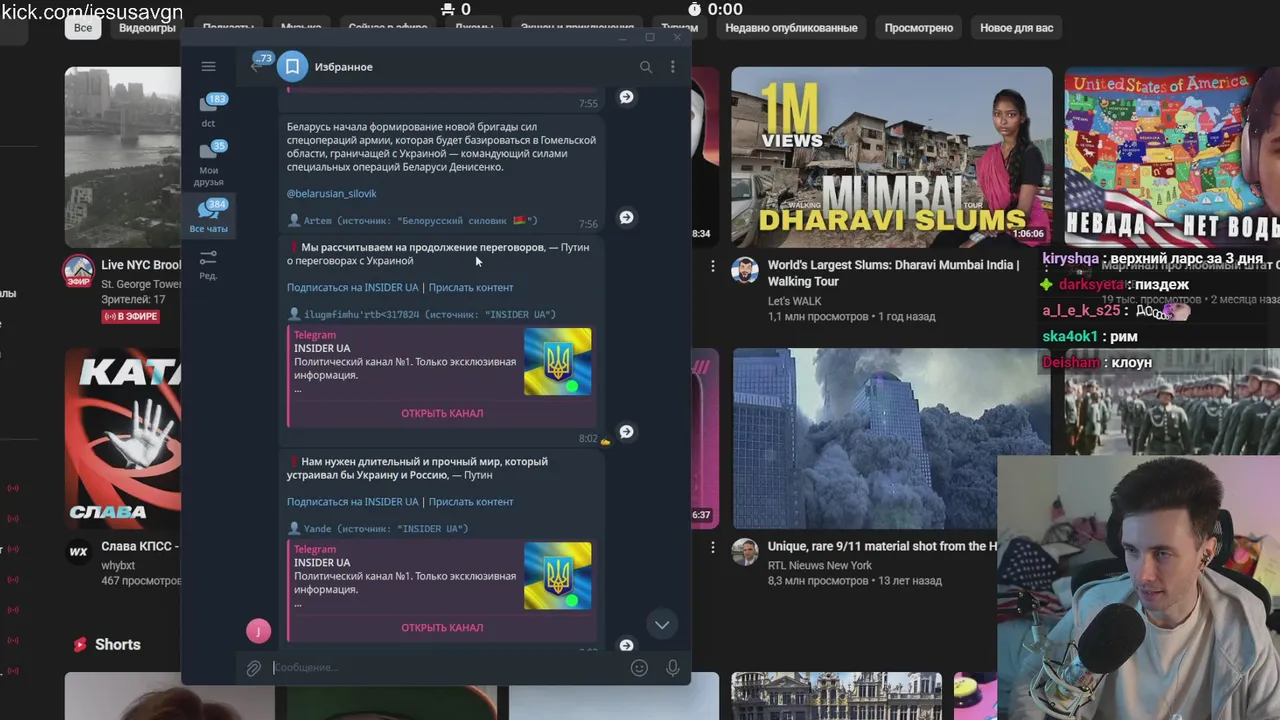Open INSIDER UA trident image in 8:02 message
The height and width of the screenshot is (720, 1280).
coord(557,362)
